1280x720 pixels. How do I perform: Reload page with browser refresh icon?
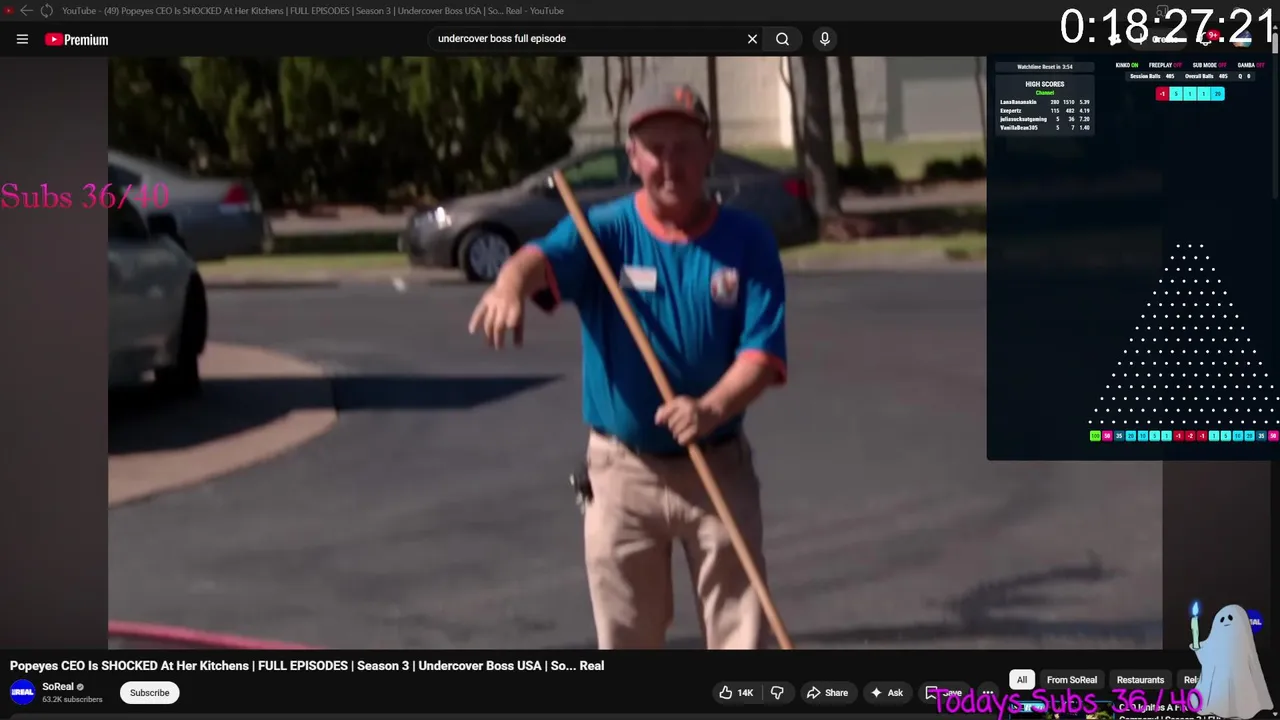pos(46,10)
